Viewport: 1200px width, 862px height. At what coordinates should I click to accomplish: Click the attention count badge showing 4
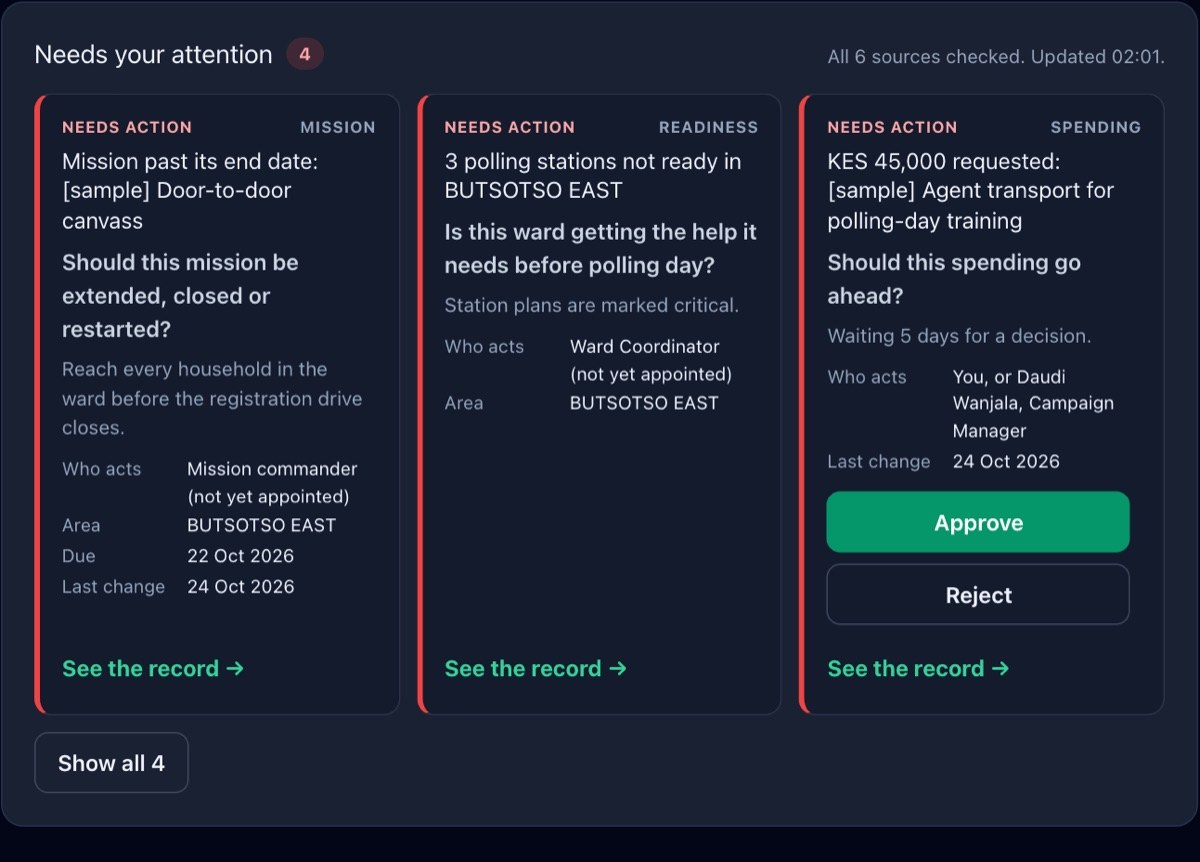305,54
